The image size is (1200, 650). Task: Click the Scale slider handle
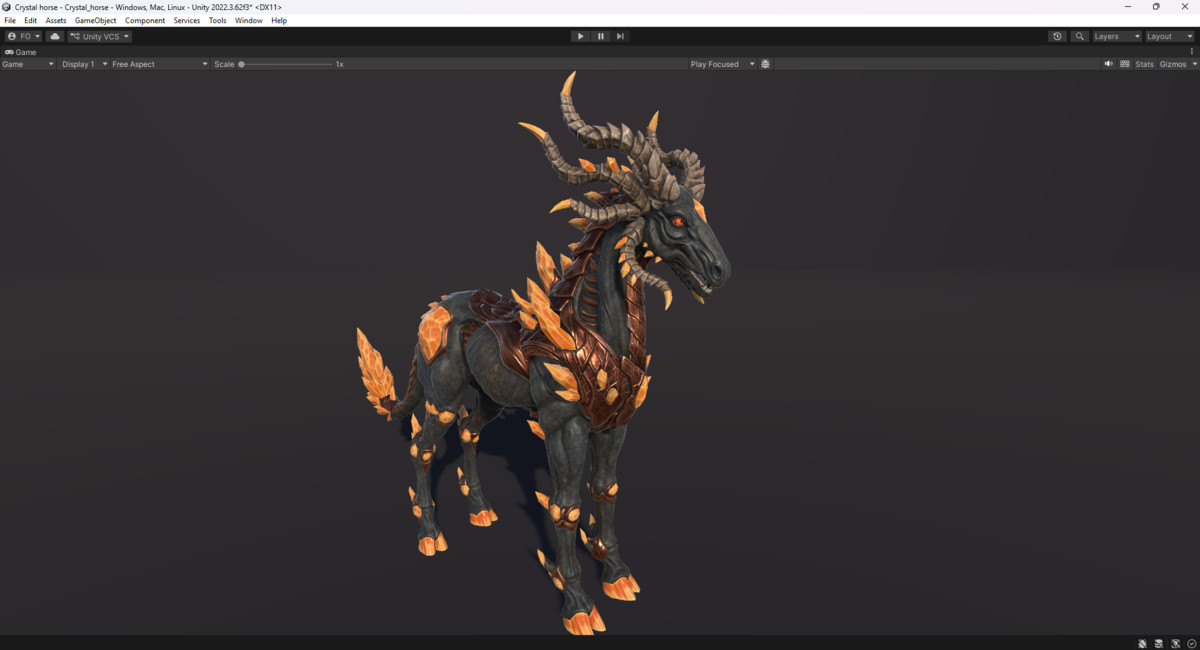point(241,64)
